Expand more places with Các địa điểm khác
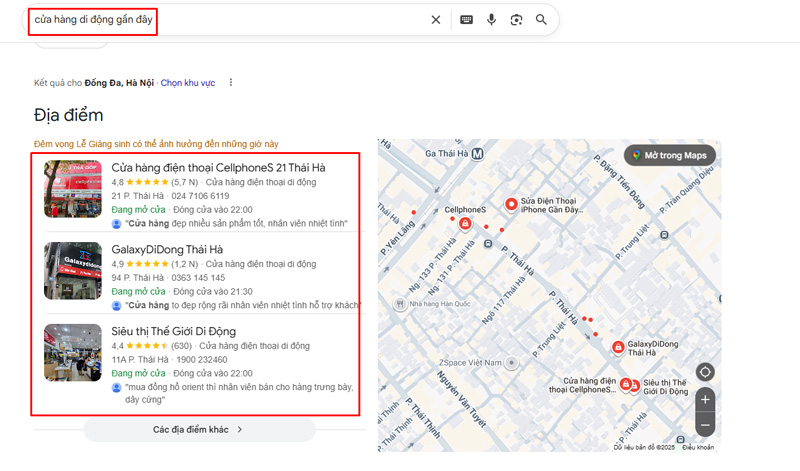Screen dimensions: 800x471 (x=198, y=429)
